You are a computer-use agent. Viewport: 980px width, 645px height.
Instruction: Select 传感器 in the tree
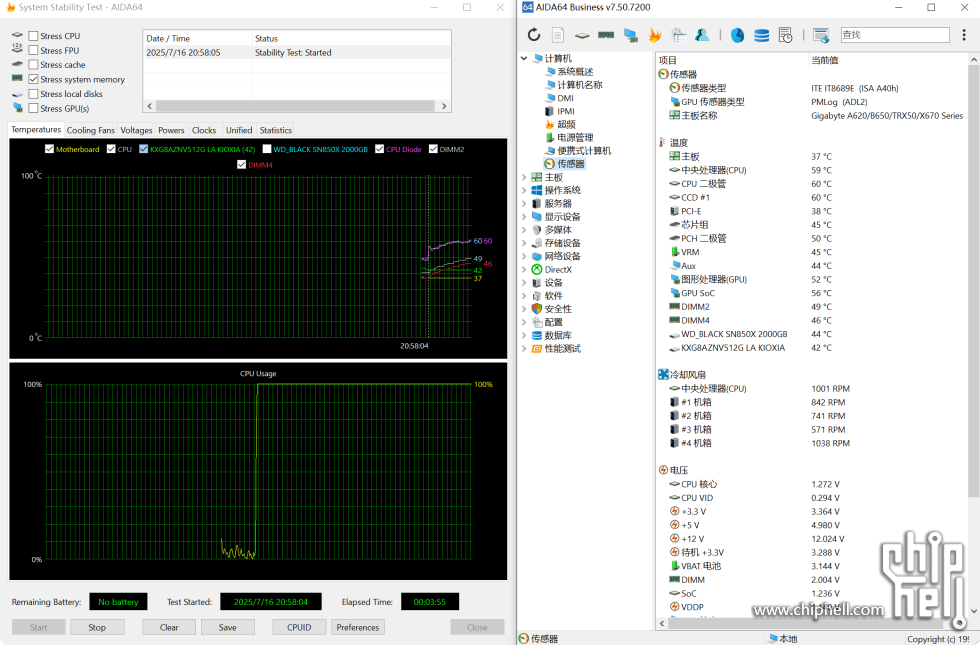[x=571, y=164]
